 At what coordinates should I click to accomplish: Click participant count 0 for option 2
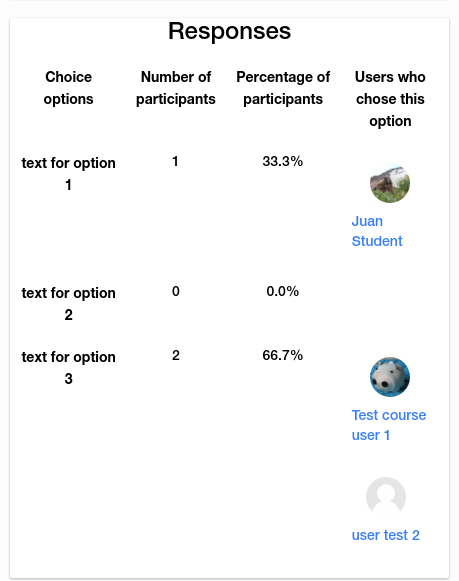(176, 291)
